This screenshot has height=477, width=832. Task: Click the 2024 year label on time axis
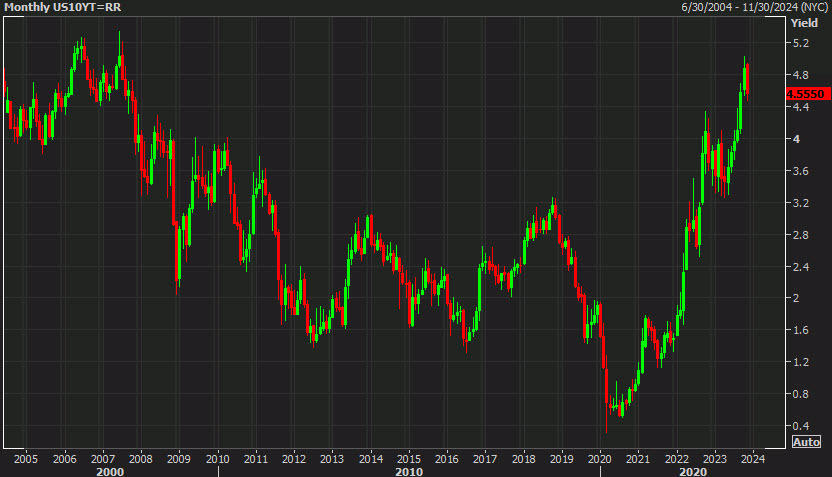click(x=753, y=459)
